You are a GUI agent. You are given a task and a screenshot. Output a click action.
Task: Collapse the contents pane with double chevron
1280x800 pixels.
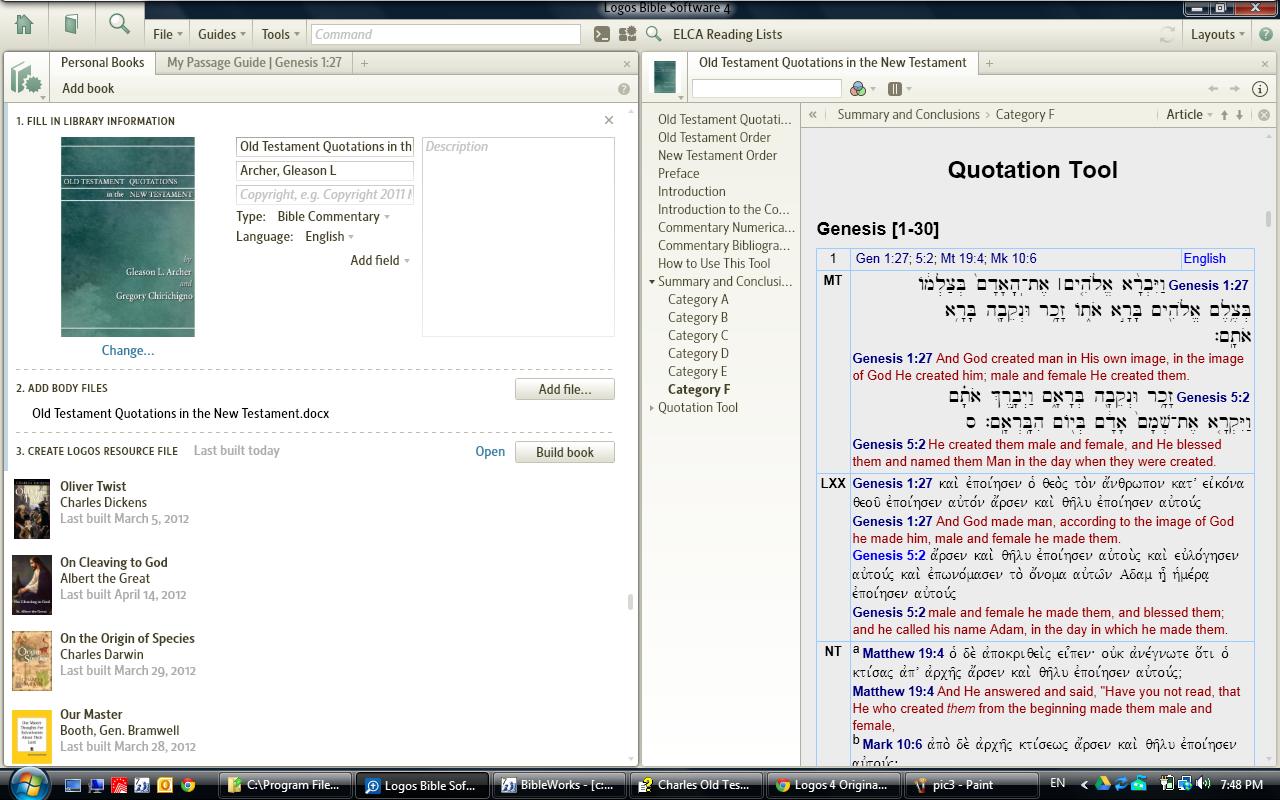[813, 114]
